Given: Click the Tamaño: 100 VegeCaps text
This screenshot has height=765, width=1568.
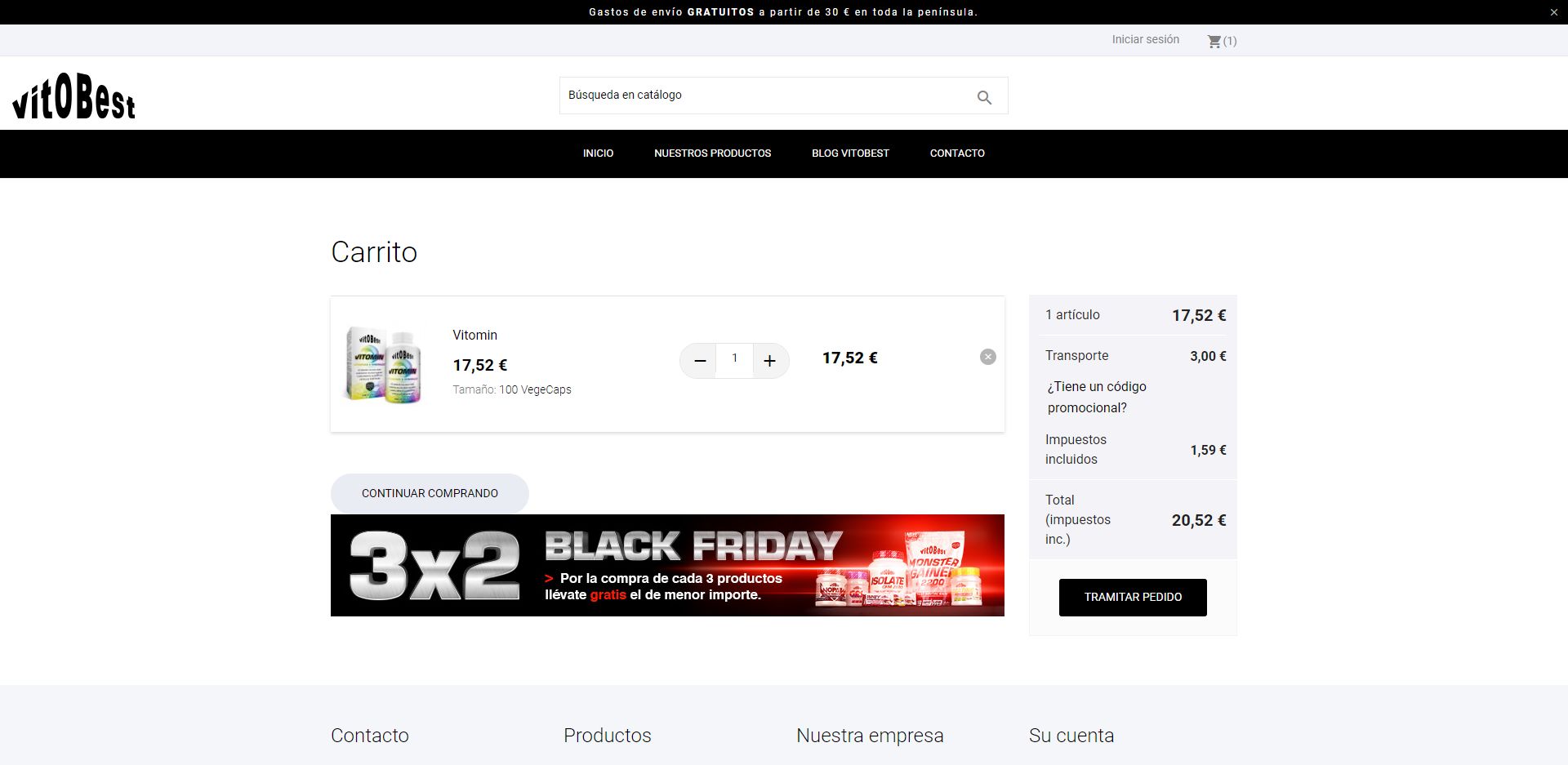Looking at the screenshot, I should point(512,389).
